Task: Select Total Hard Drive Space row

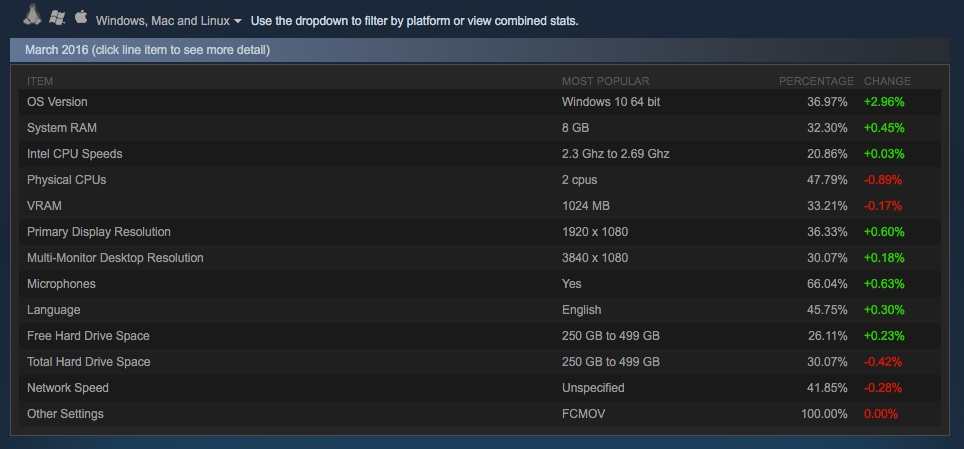Action: [480, 362]
